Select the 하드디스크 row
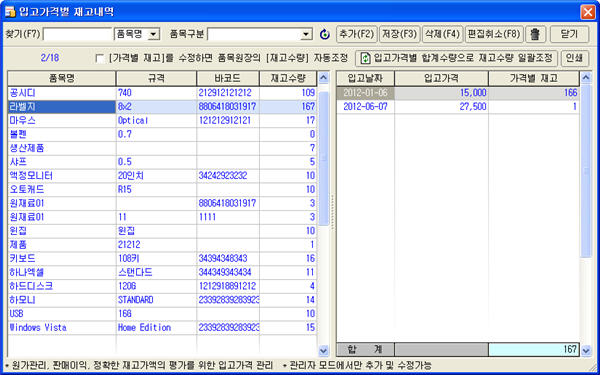The image size is (600, 375). point(162,286)
